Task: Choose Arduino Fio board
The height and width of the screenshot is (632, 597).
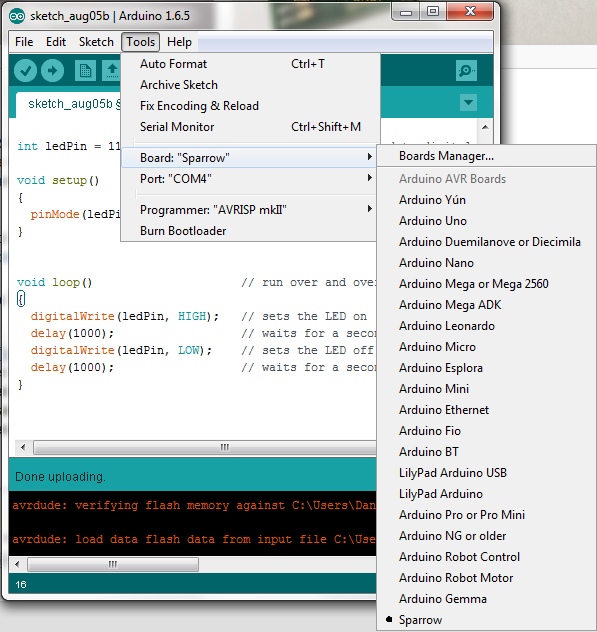Action: pos(487,431)
